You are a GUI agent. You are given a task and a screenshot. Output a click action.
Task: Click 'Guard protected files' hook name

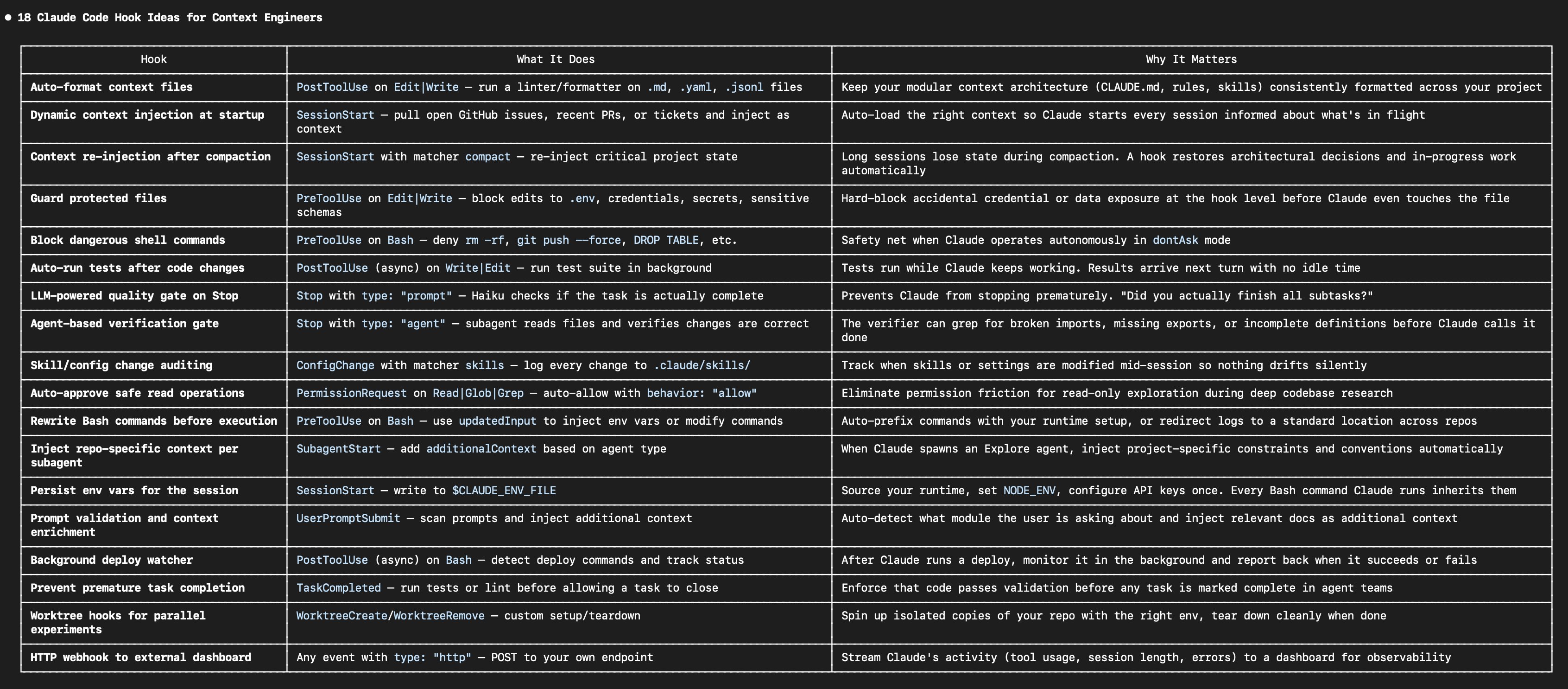(x=99, y=198)
